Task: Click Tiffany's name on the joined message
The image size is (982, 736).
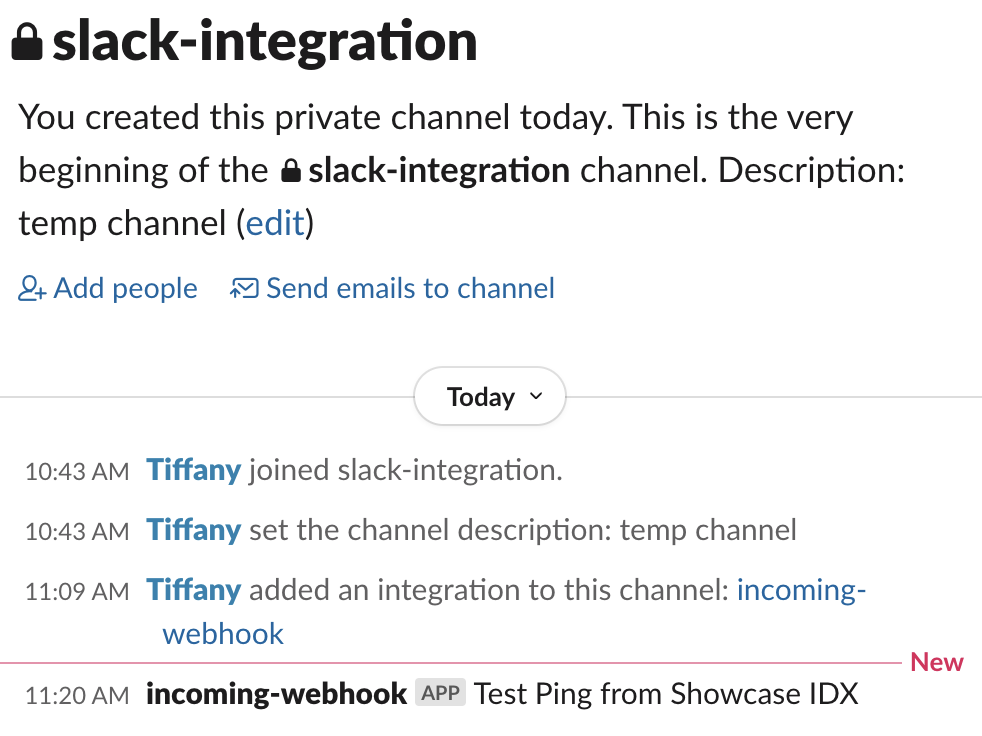Action: point(194,470)
